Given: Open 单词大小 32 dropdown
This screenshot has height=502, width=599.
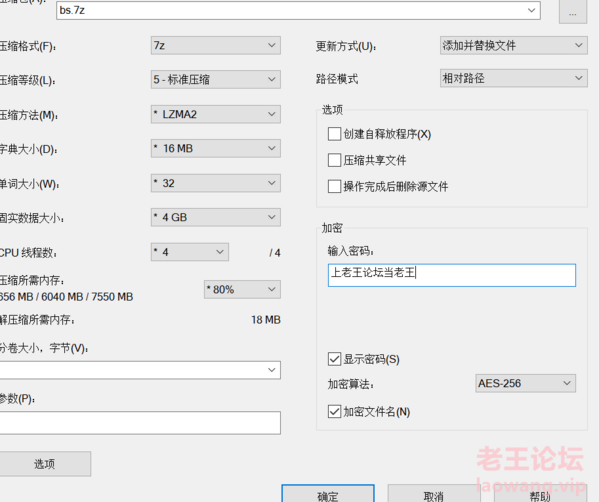Looking at the screenshot, I should (x=215, y=183).
